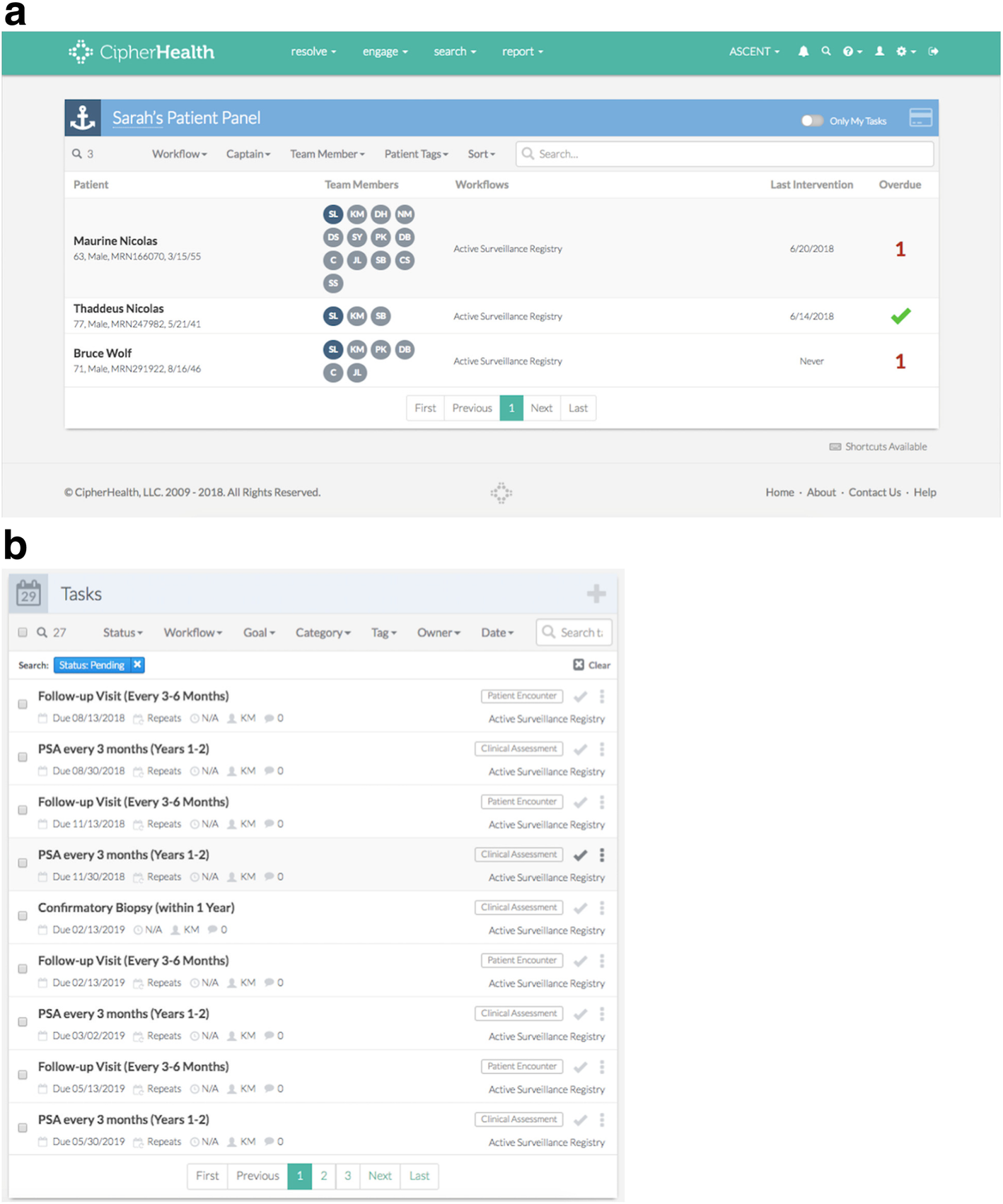Complete the PSA task due 11/30/2018

(580, 855)
